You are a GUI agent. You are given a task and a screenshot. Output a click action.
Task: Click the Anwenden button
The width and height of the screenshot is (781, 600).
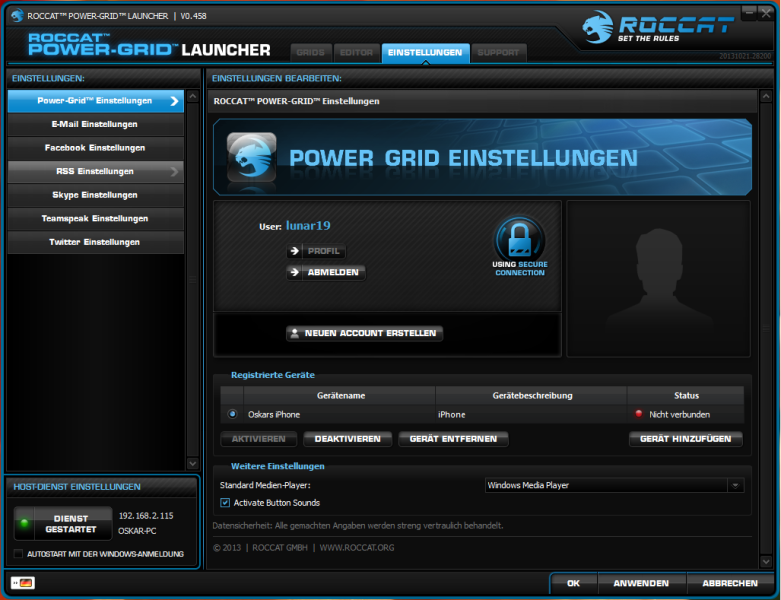pyautogui.click(x=641, y=583)
